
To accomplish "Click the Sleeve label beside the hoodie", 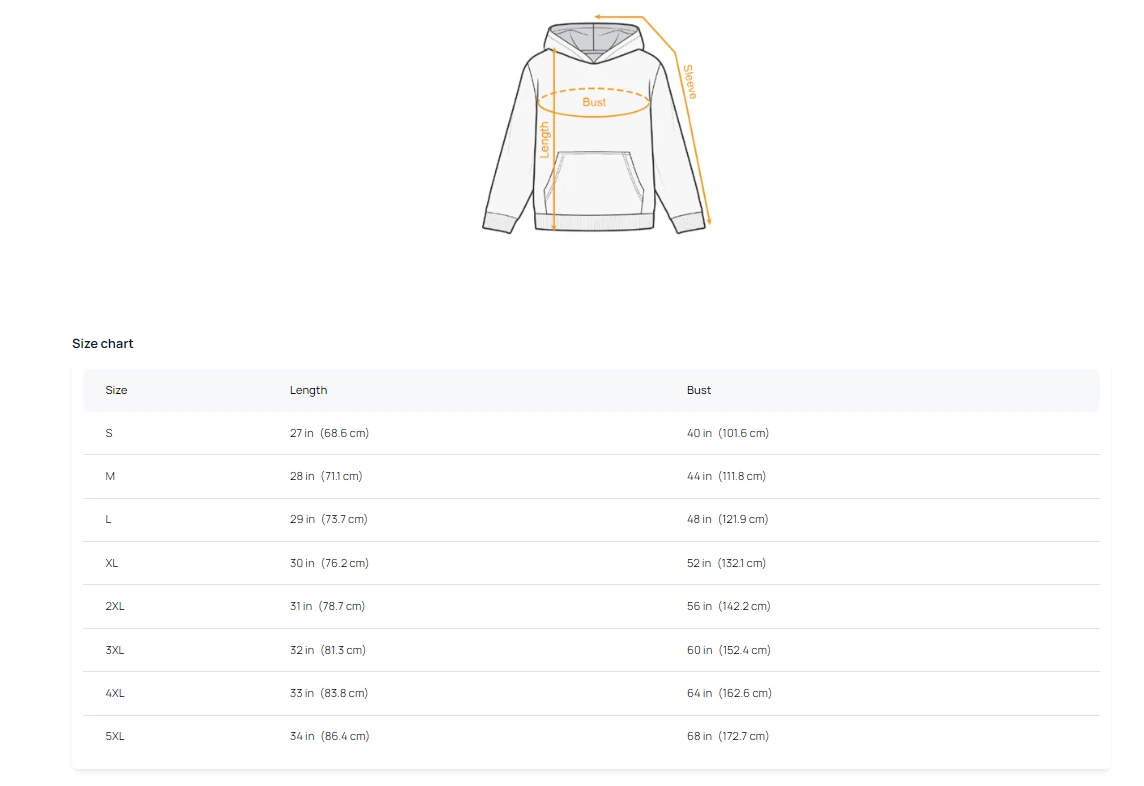I will (690, 82).
